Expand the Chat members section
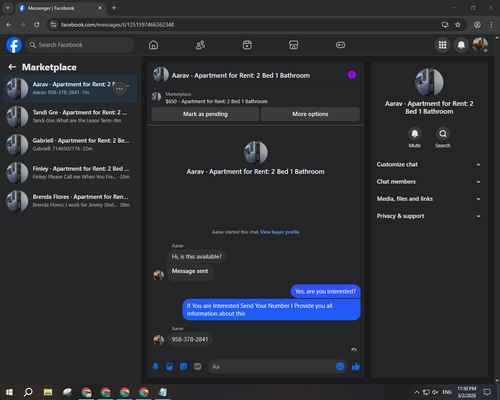 tap(429, 182)
